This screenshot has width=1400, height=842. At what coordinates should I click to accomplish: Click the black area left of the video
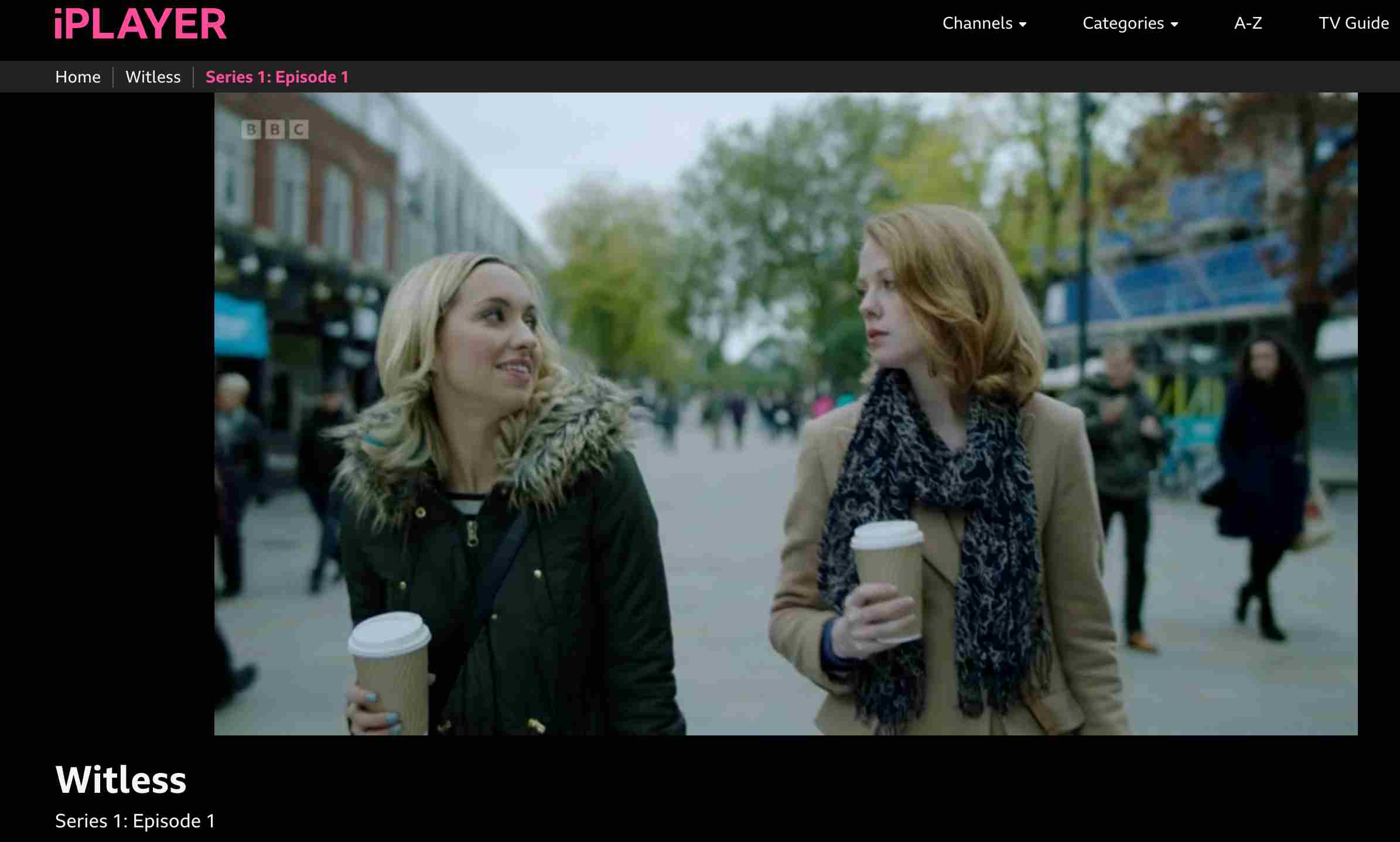(105, 410)
